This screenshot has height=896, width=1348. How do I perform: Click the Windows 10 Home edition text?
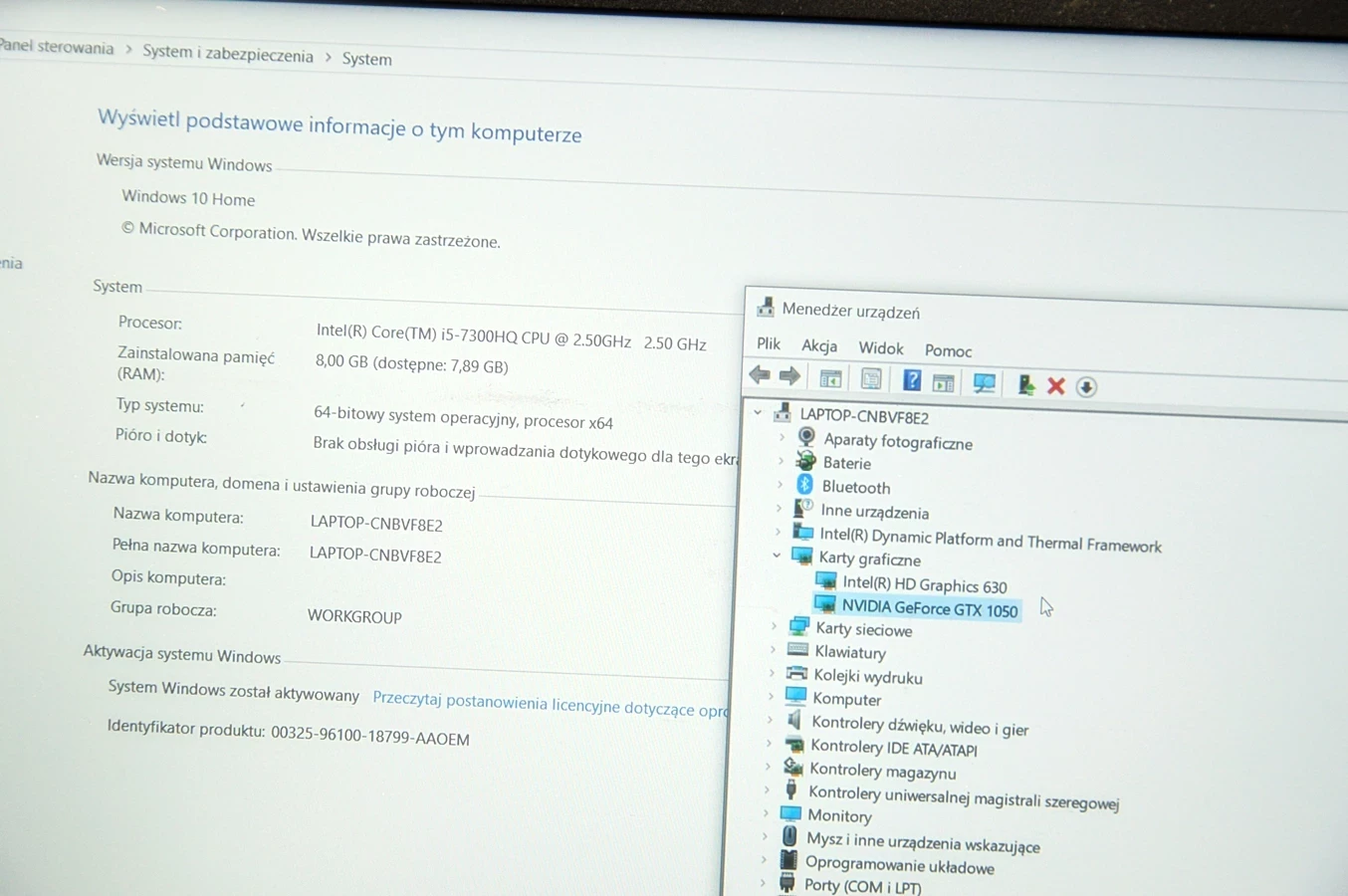click(x=188, y=198)
